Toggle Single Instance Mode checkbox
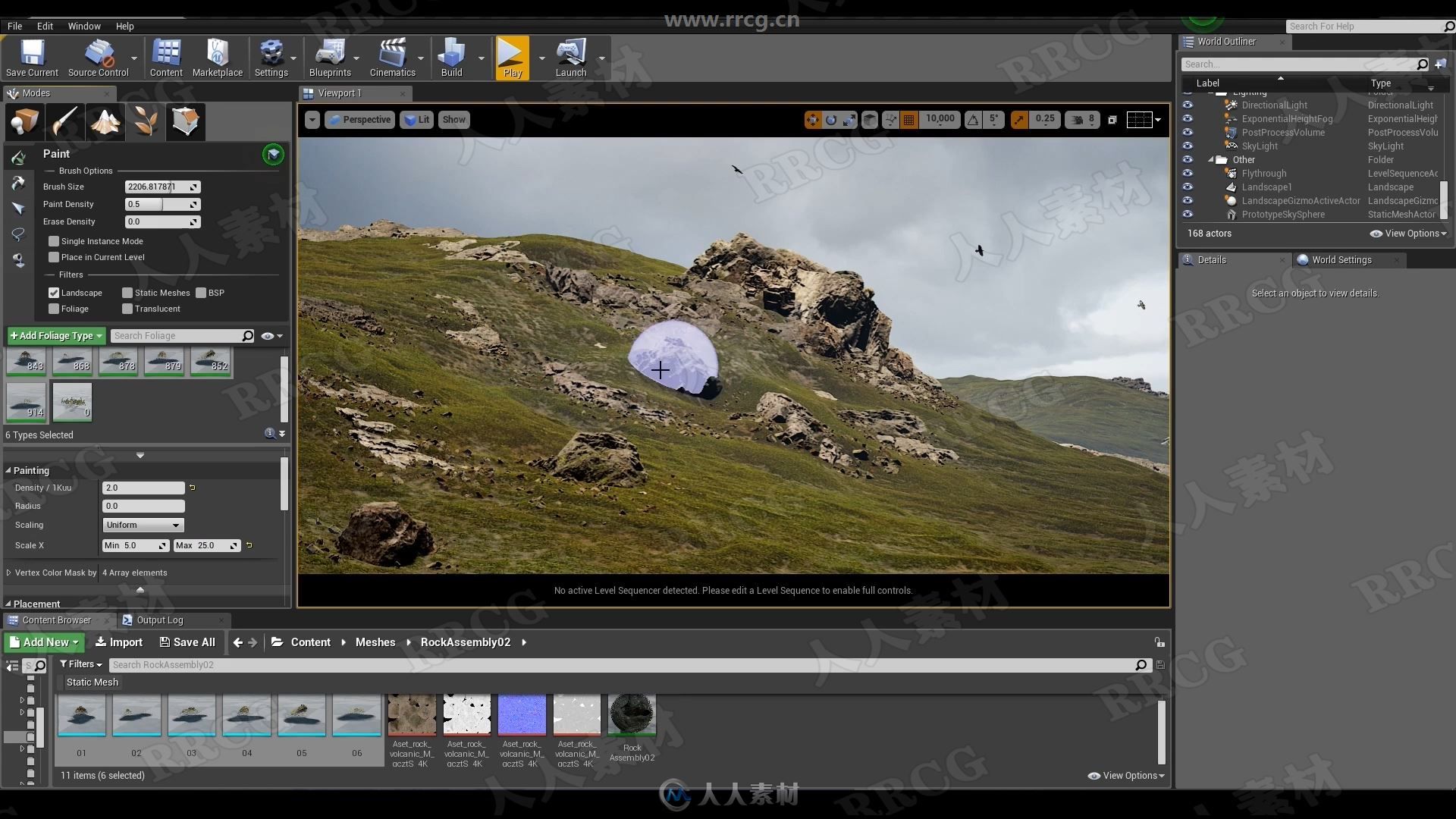Screen dimensions: 1456x819 [52, 240]
